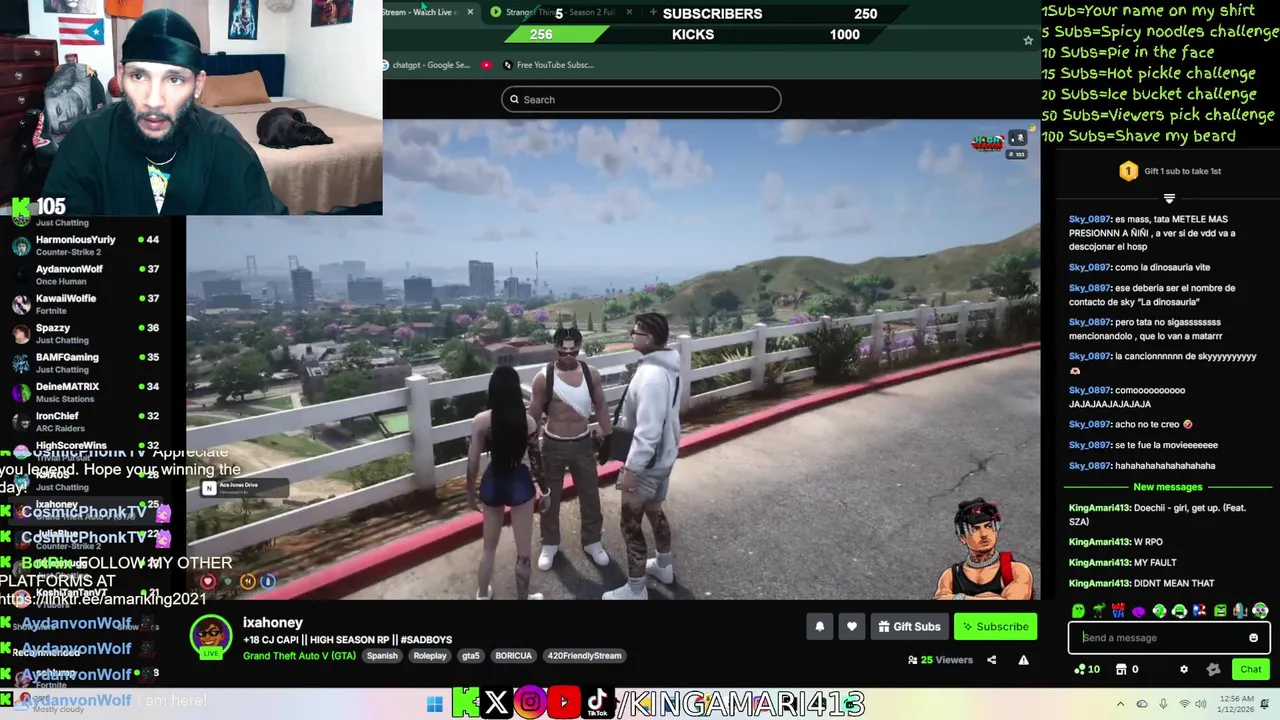This screenshot has width=1280, height=720.
Task: Click KingAmari413 on MY FAULT message
Action: pos(1099,563)
